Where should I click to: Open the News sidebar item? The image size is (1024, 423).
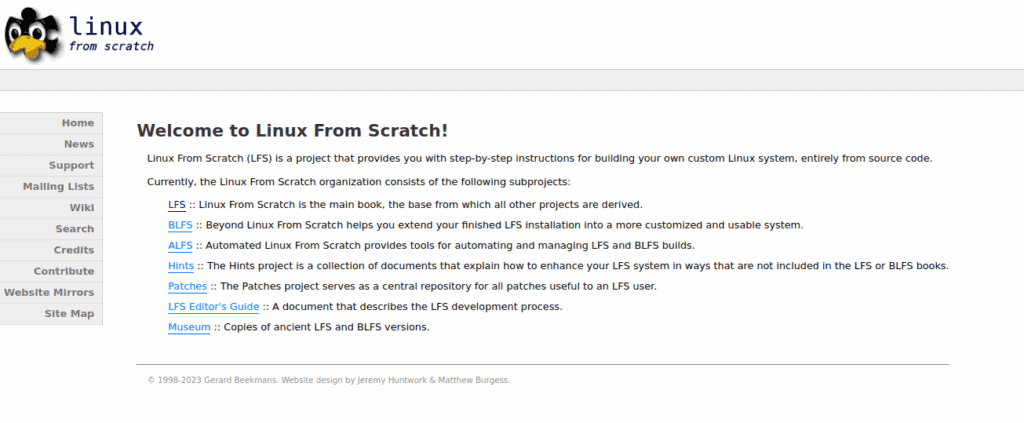pos(78,144)
